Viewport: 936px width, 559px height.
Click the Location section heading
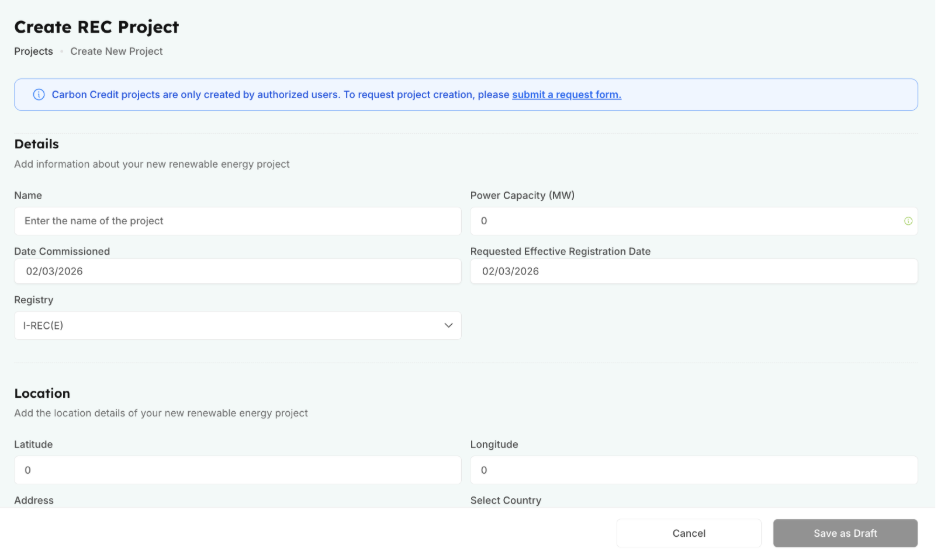[x=42, y=393]
